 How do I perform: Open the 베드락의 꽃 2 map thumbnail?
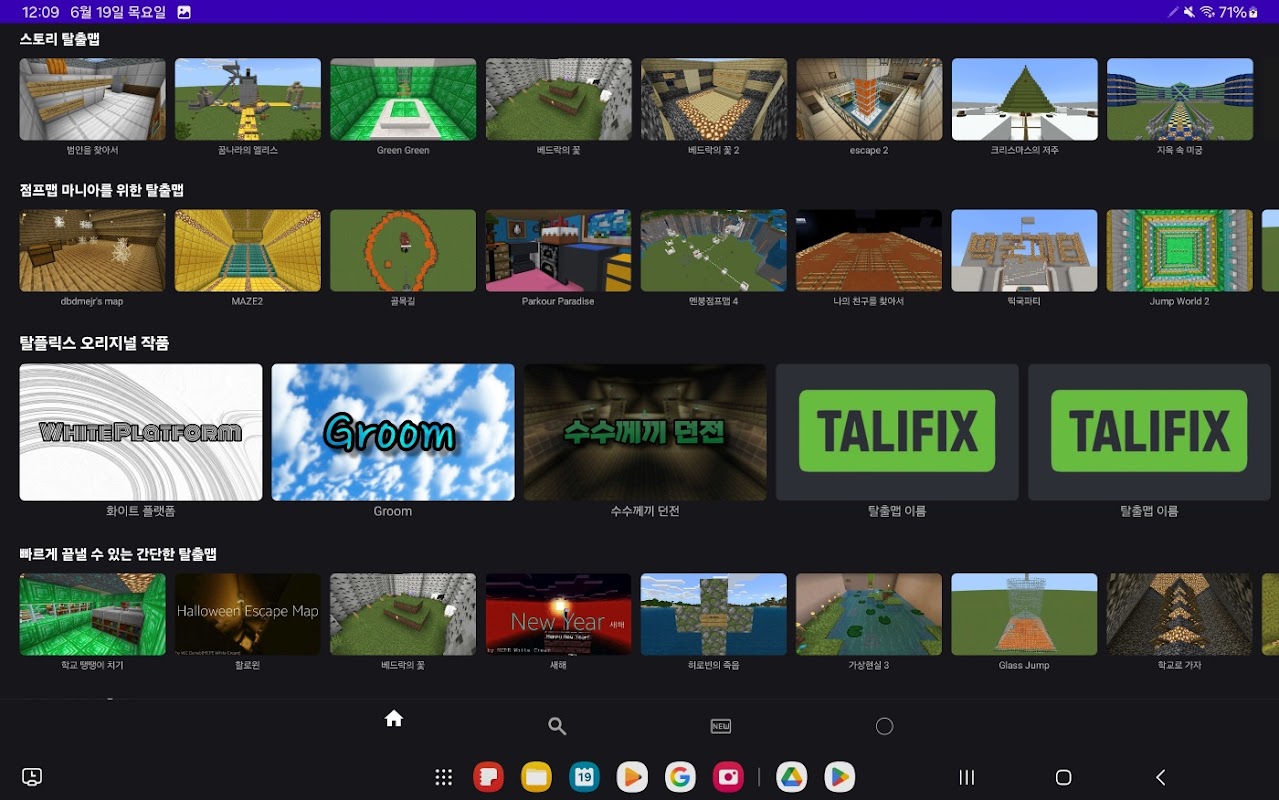coord(714,99)
